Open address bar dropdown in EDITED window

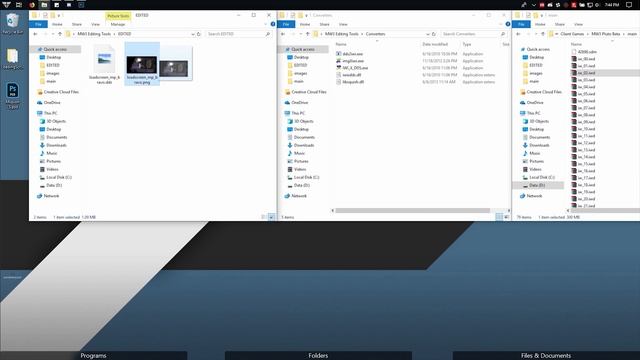click(x=193, y=34)
